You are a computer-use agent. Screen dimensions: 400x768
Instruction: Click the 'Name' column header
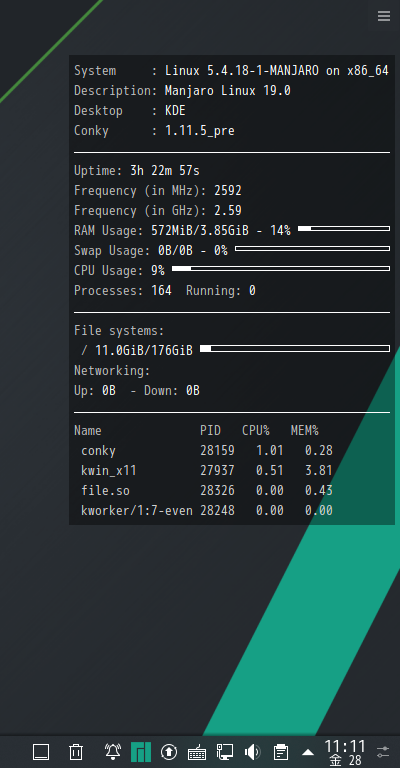[88, 431]
